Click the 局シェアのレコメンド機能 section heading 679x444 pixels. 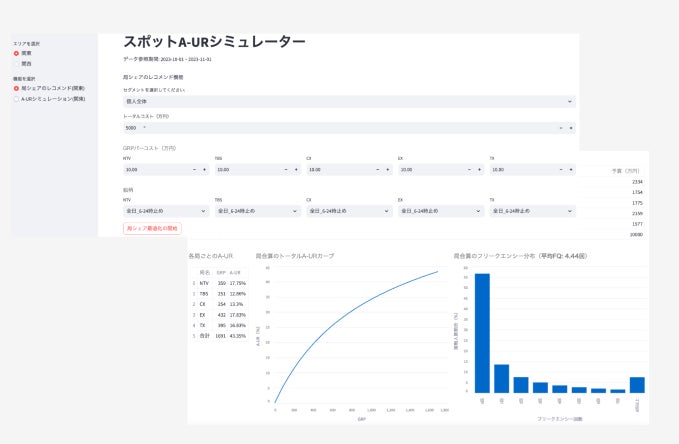click(153, 77)
